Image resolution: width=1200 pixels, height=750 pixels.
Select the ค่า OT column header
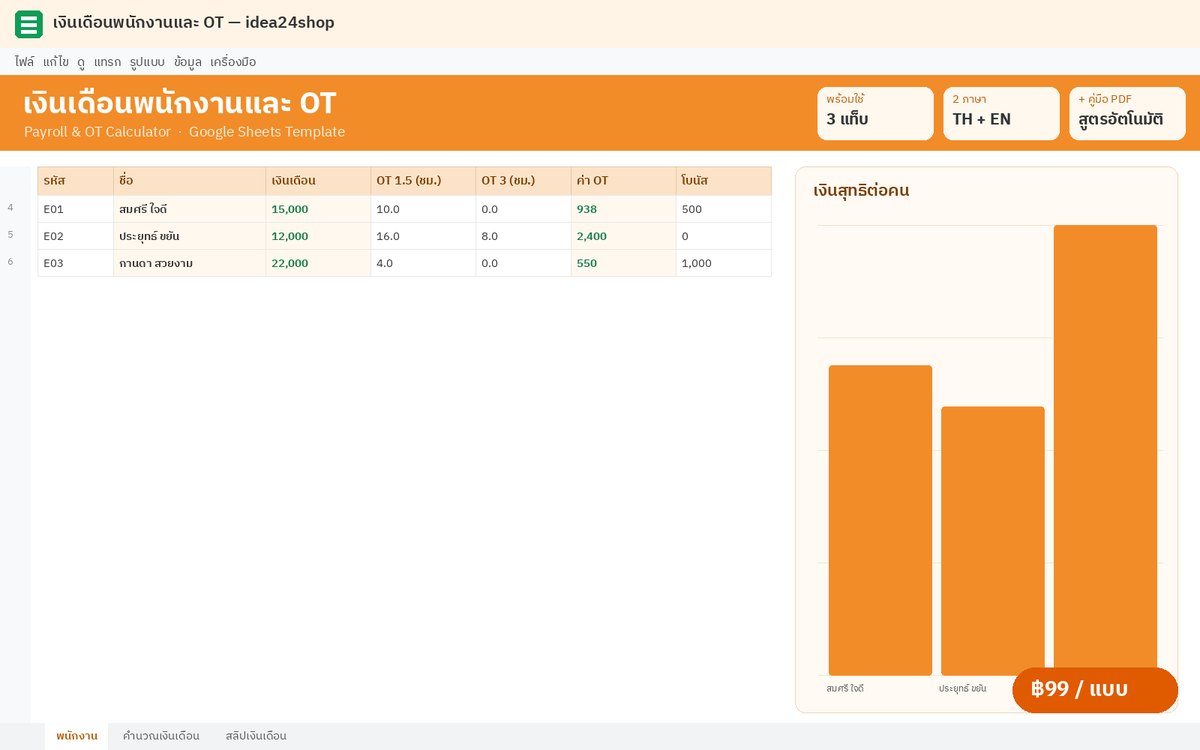click(x=624, y=181)
